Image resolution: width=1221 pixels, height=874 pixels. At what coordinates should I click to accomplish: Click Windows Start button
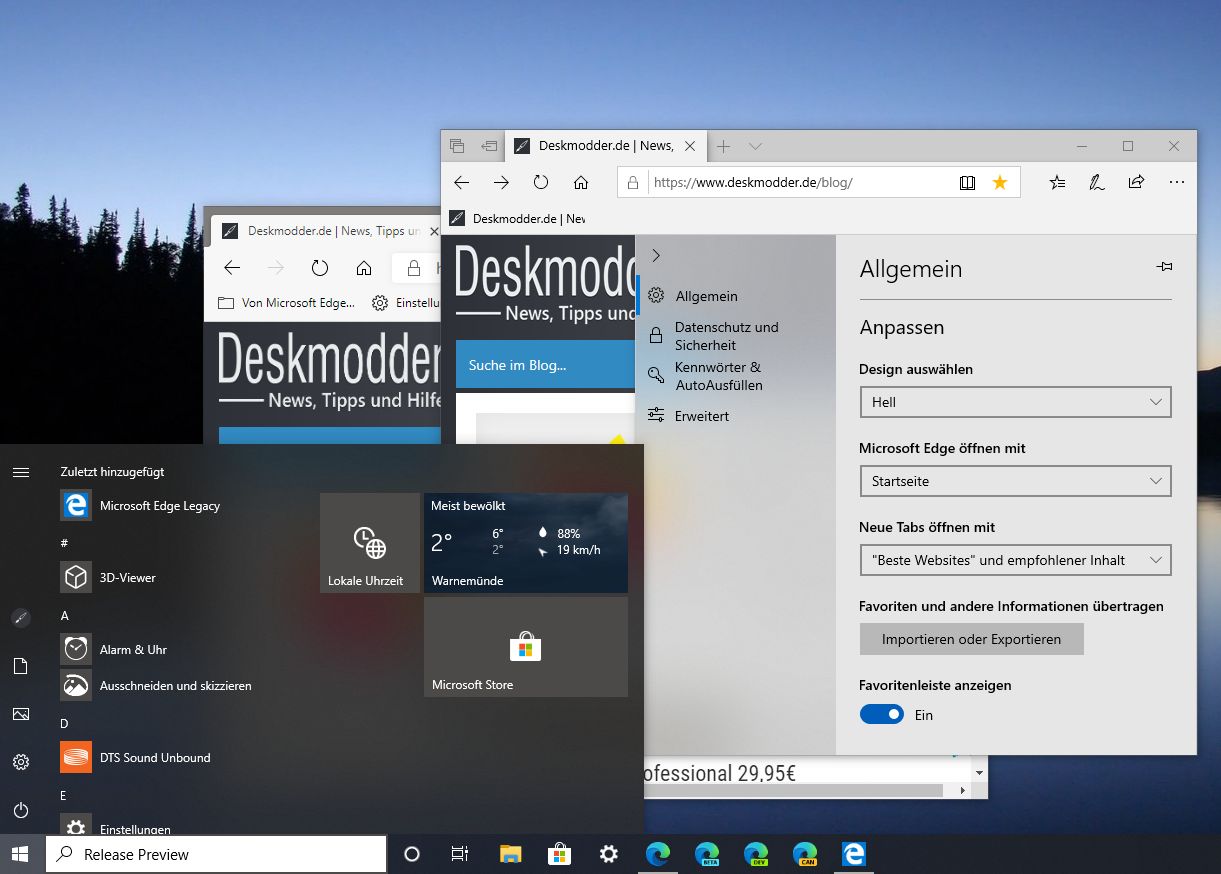point(20,854)
